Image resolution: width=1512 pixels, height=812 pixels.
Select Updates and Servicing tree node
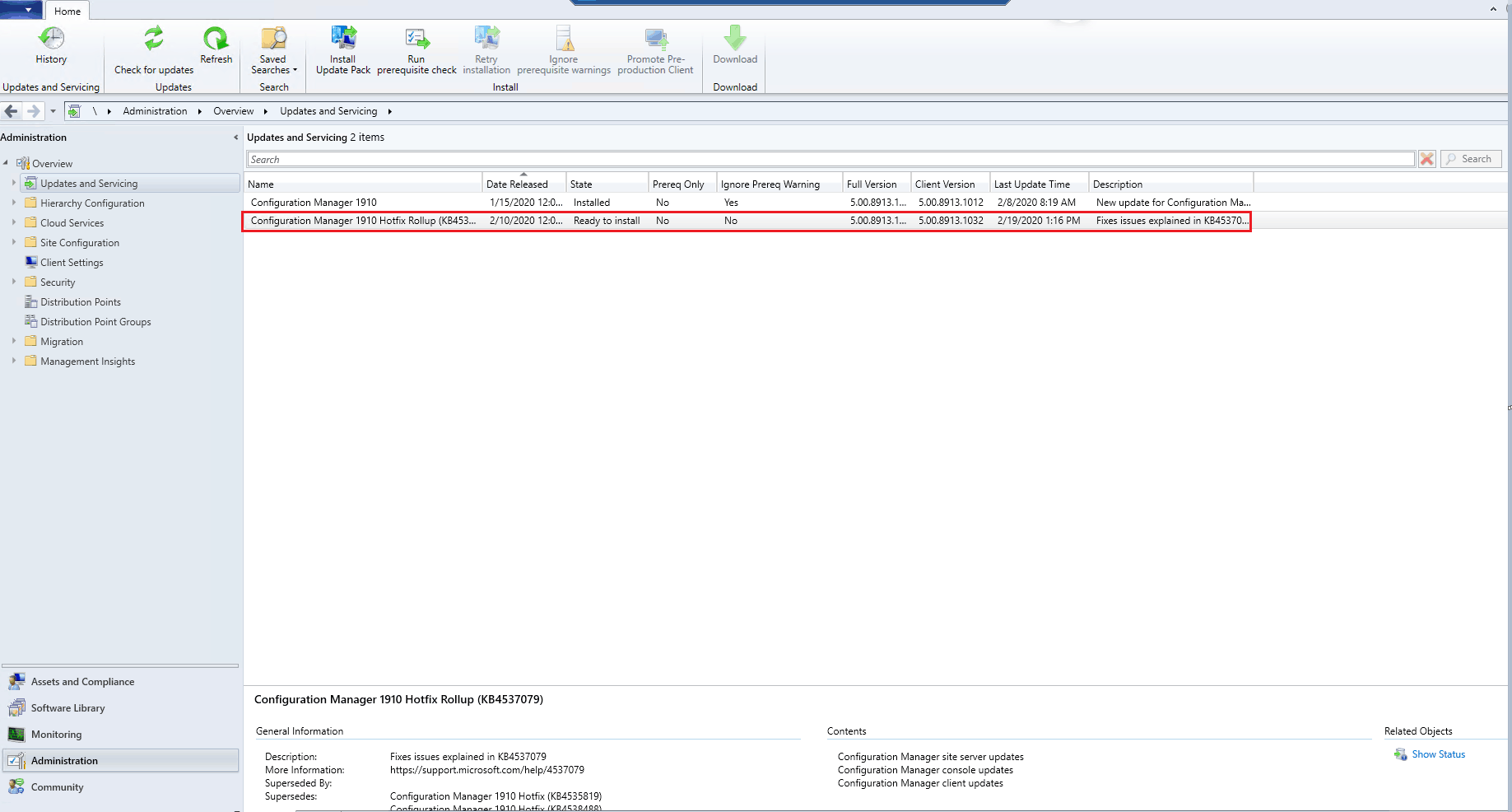tap(89, 183)
